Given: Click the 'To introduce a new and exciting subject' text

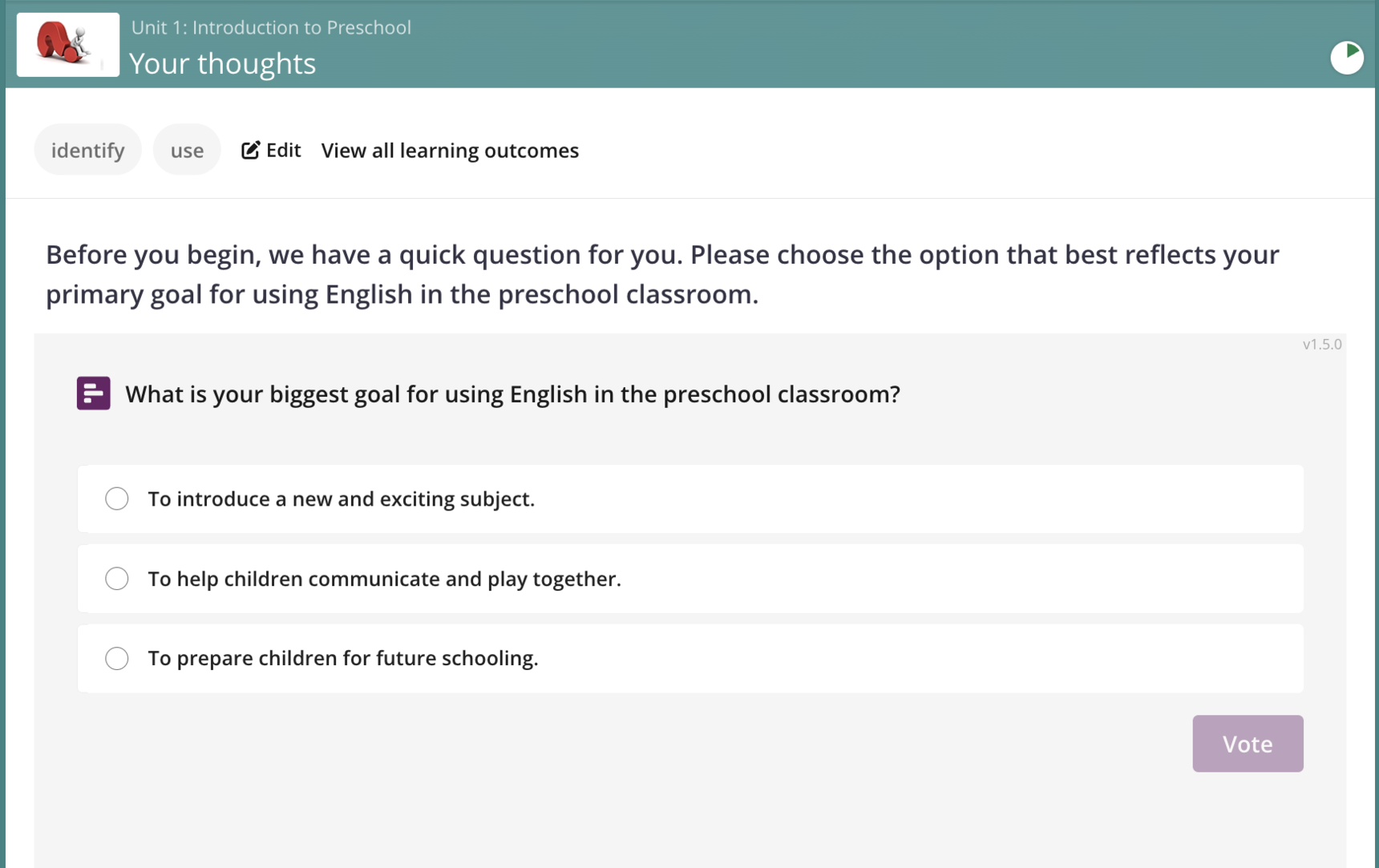Looking at the screenshot, I should tap(341, 499).
